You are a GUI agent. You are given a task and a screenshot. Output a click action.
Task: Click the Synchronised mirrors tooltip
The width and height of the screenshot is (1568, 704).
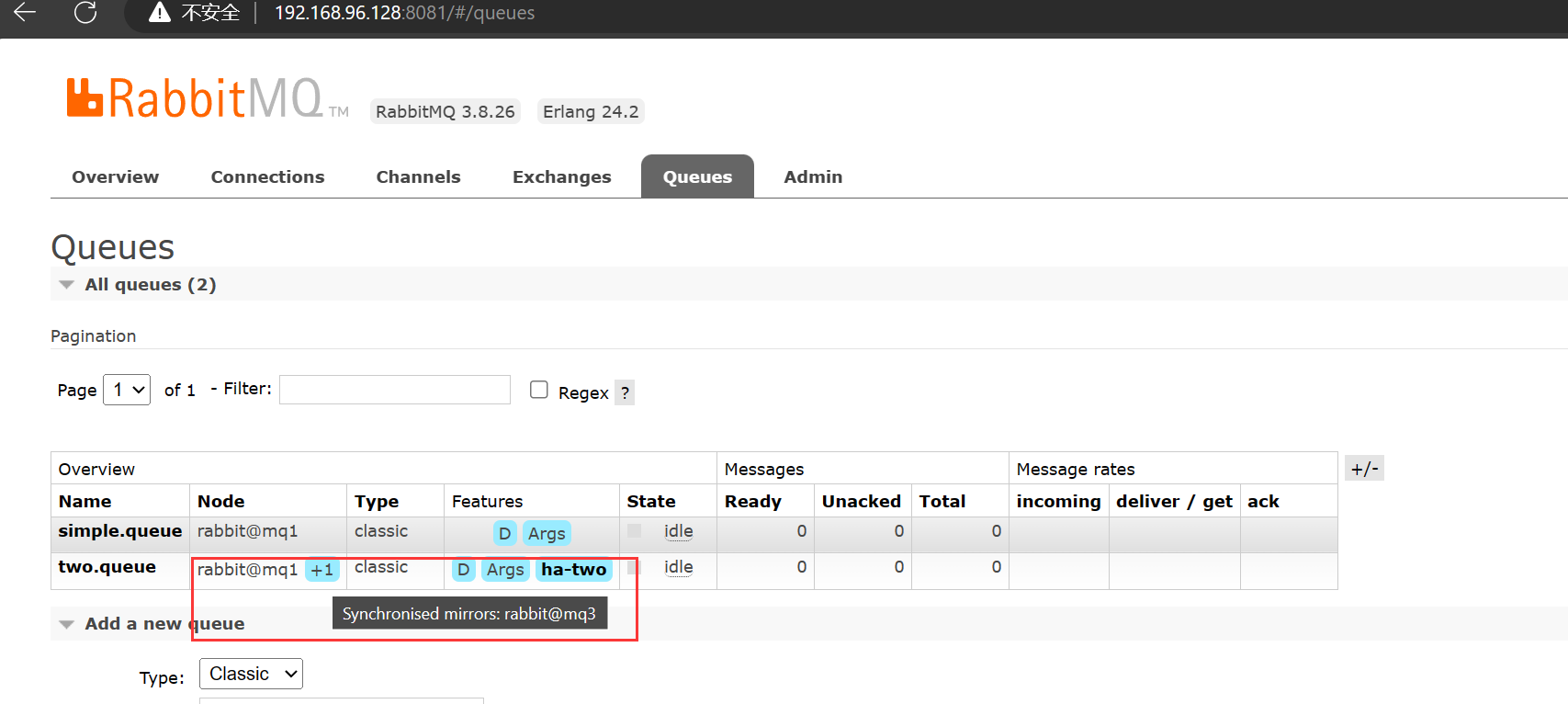click(469, 613)
